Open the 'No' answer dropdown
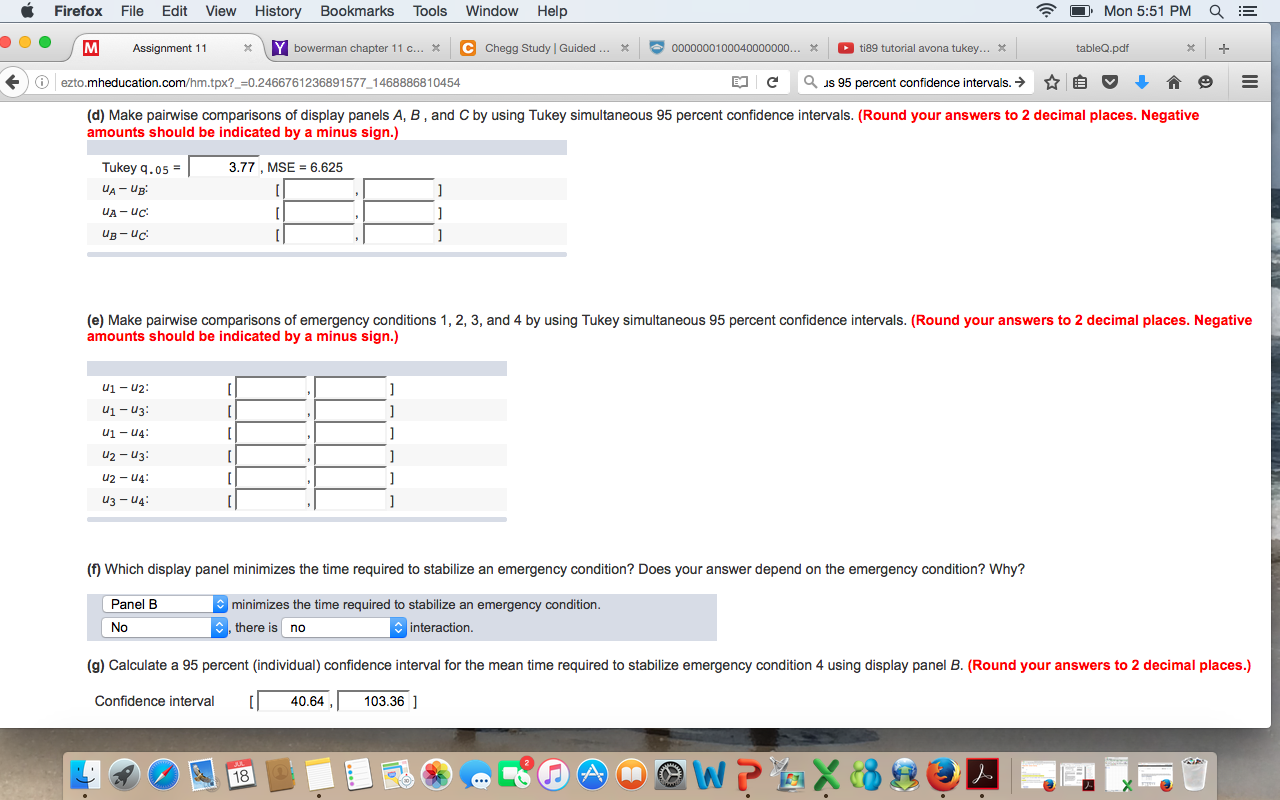Image resolution: width=1280 pixels, height=800 pixels. pos(165,627)
